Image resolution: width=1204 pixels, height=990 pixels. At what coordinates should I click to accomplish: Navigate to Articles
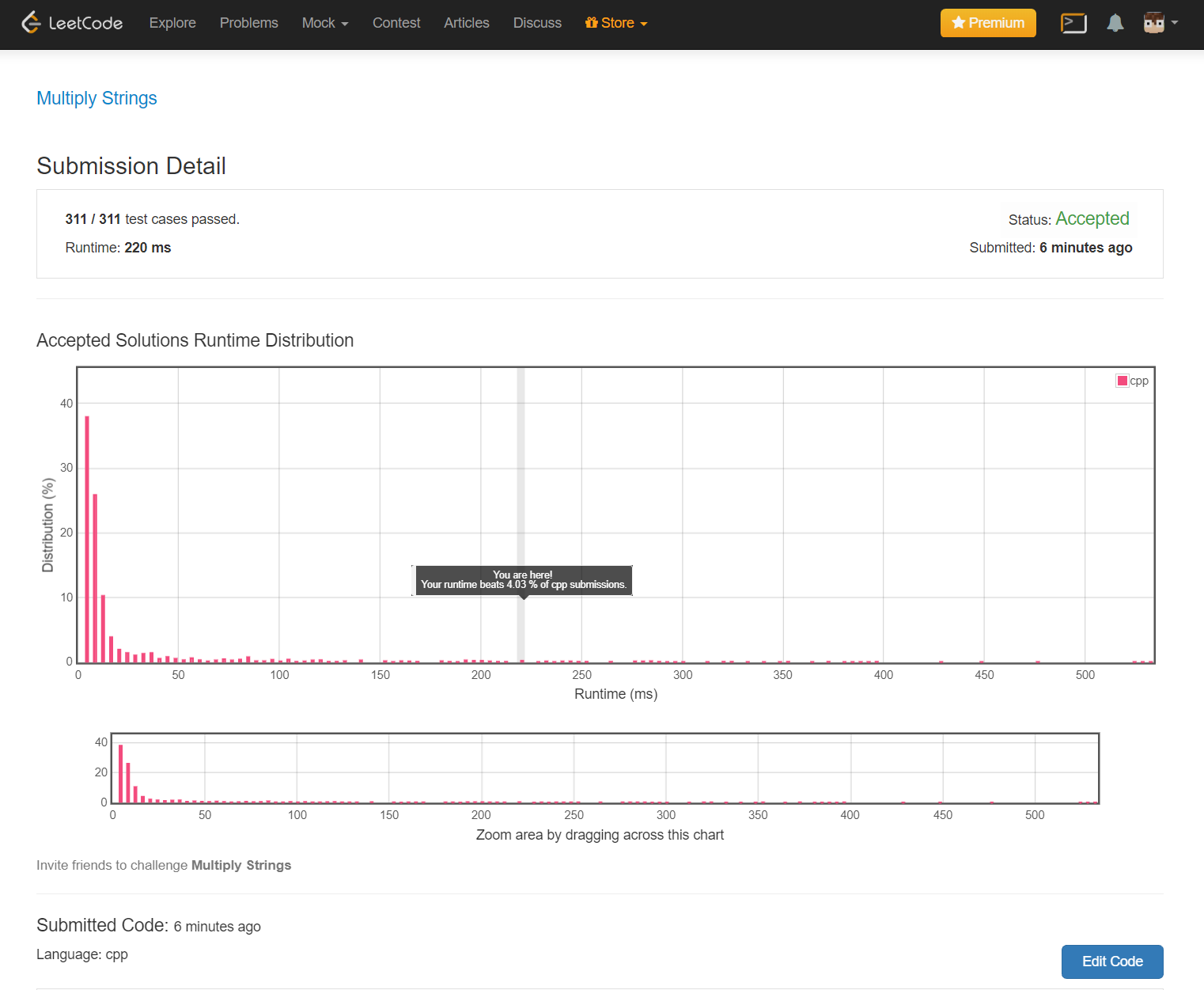466,23
